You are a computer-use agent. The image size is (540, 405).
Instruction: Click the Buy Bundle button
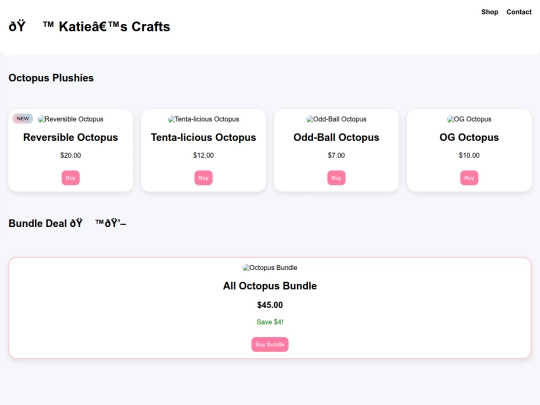click(x=270, y=344)
